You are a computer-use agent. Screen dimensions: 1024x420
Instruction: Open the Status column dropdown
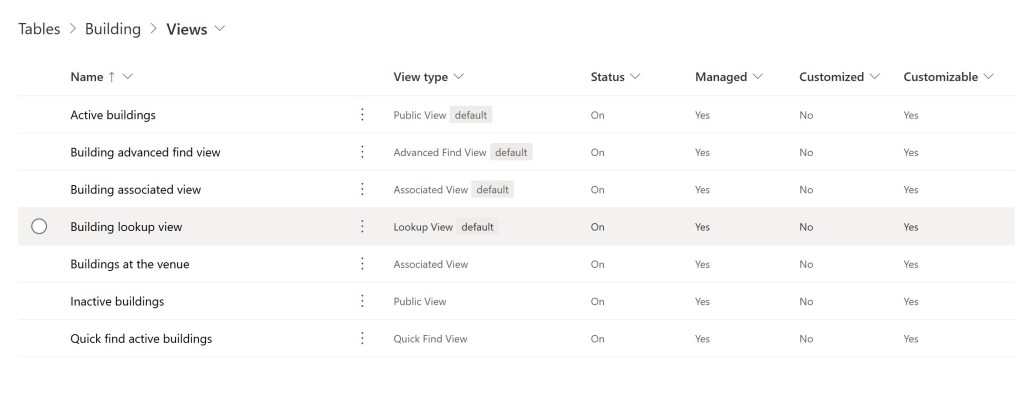(615, 77)
